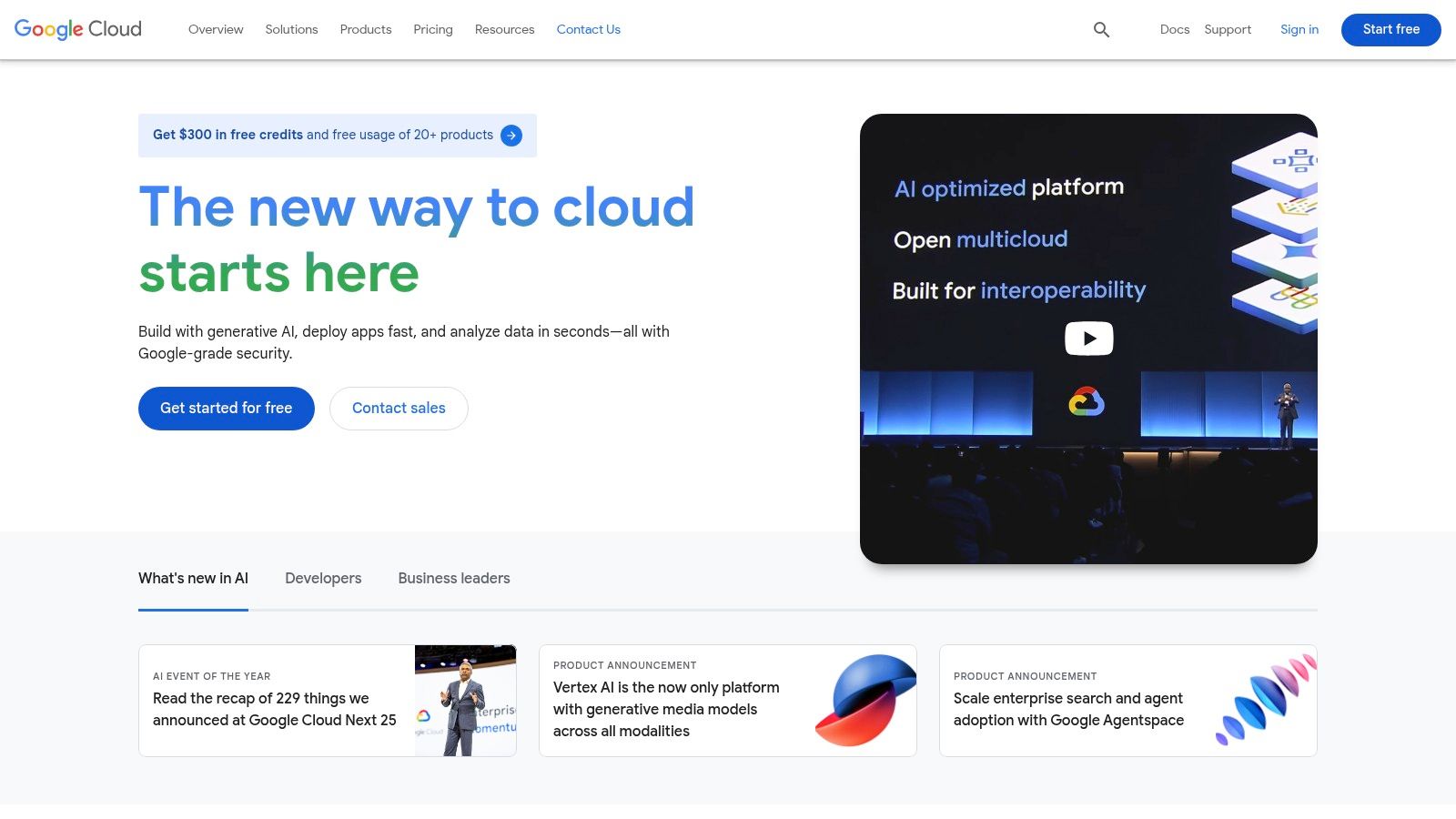The height and width of the screenshot is (819, 1456).
Task: Switch to the Developers tab
Action: tap(323, 579)
